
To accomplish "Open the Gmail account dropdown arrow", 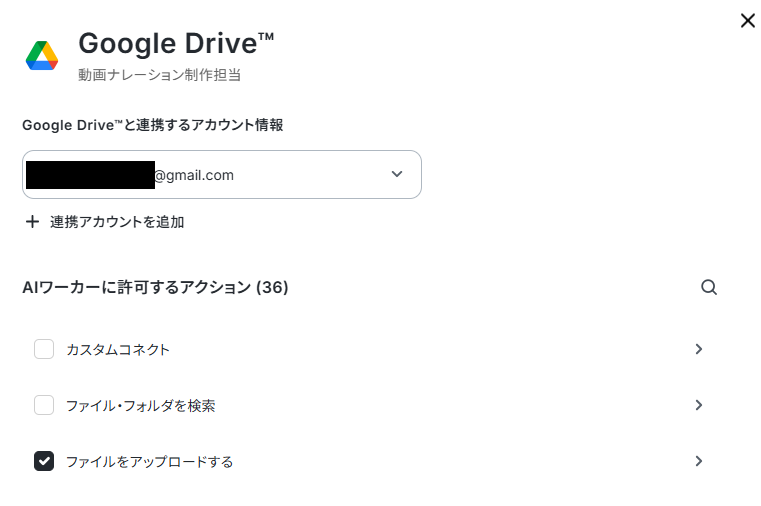I will (x=397, y=174).
